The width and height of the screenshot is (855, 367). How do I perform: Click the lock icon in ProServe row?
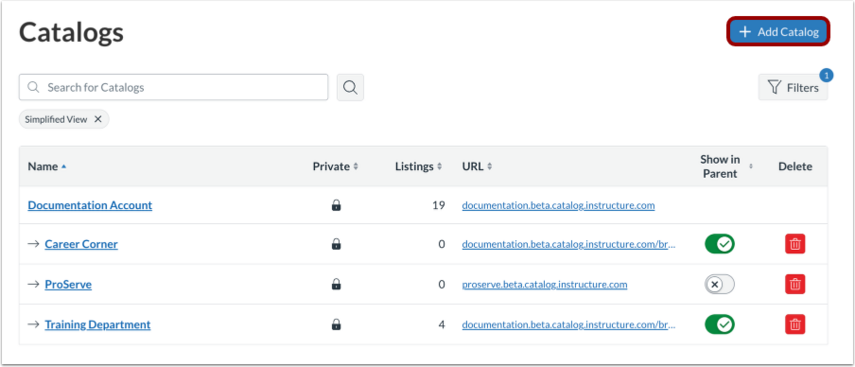336,284
